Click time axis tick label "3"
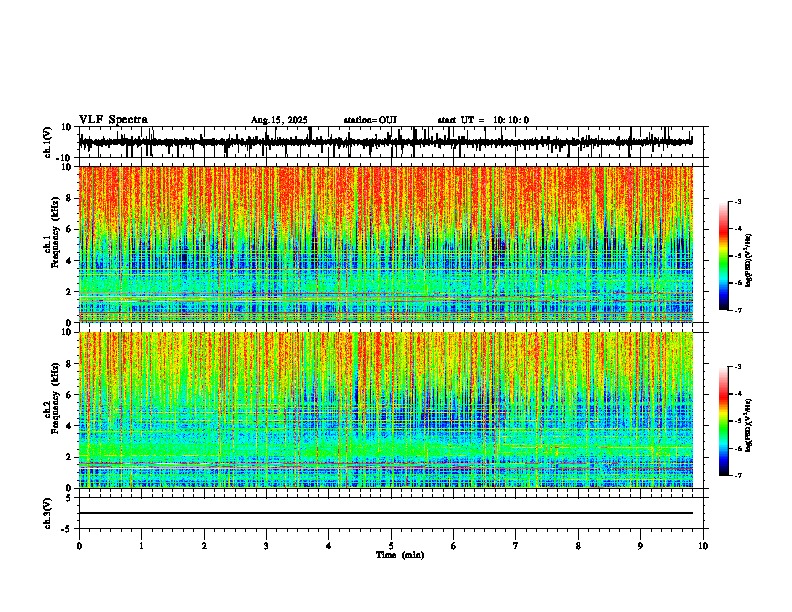Viewport: 792px width, 612px height. tap(266, 546)
